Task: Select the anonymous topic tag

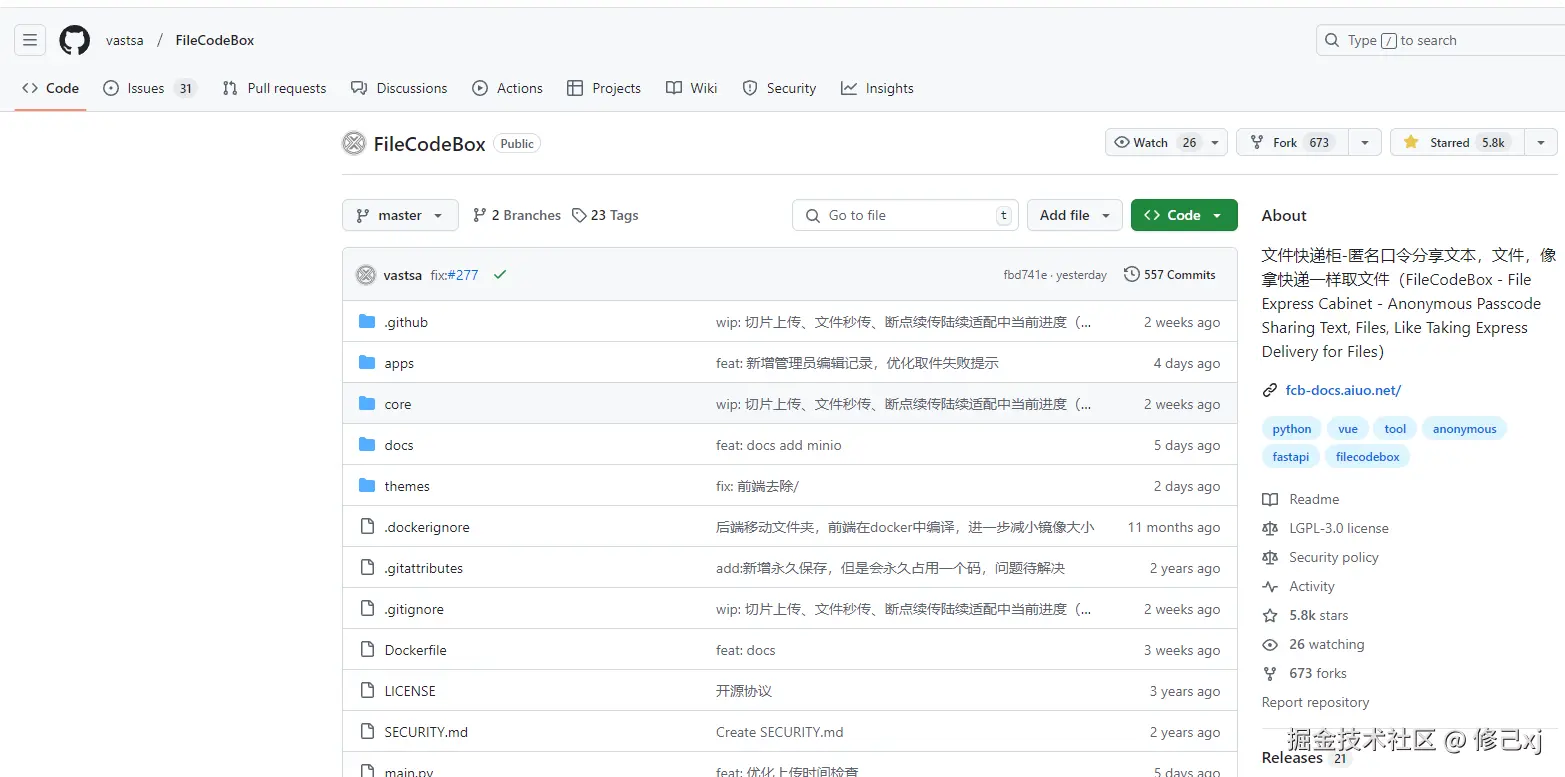Action: point(1464,429)
